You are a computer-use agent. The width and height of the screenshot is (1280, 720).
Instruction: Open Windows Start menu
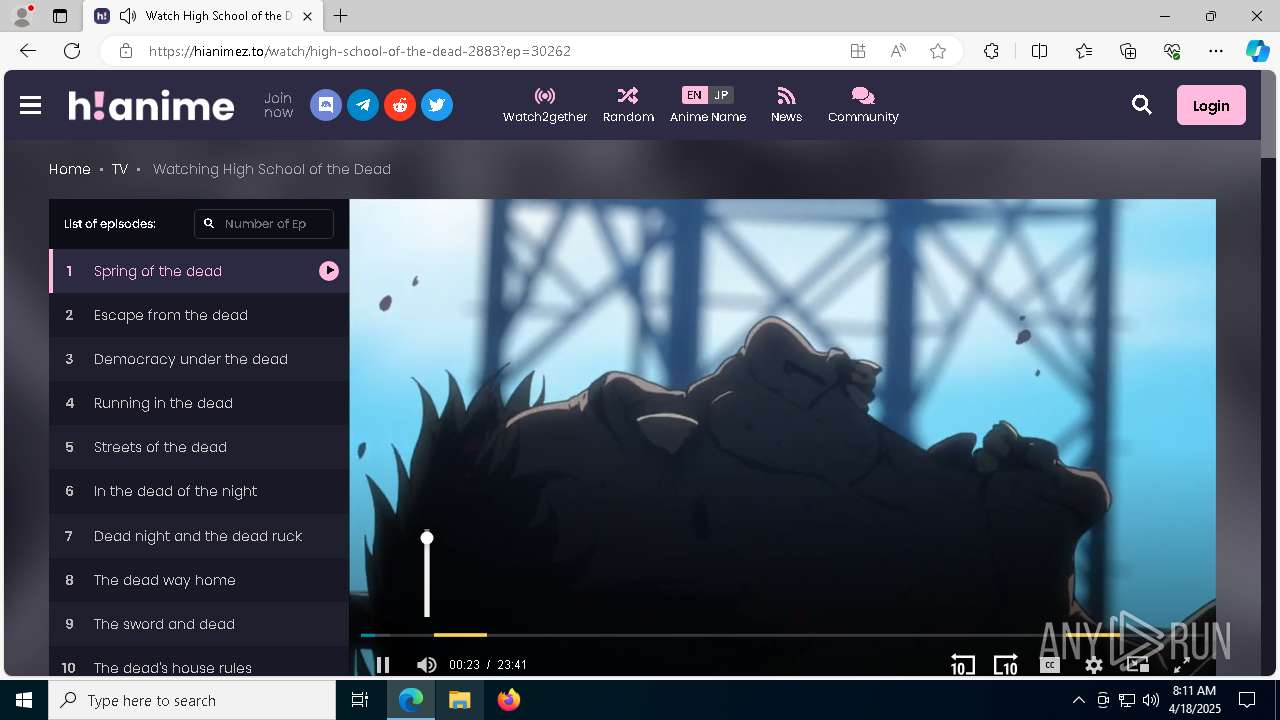click(24, 700)
